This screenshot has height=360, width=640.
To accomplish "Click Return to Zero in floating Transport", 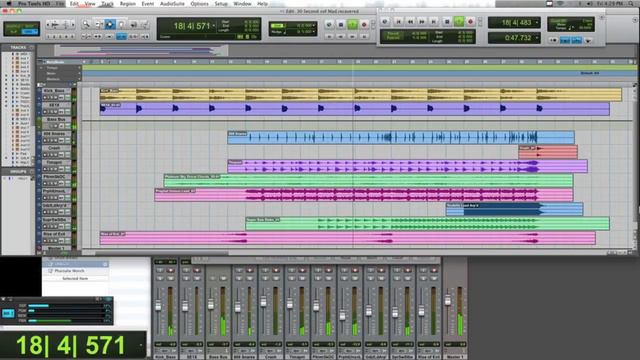I will 398,21.
